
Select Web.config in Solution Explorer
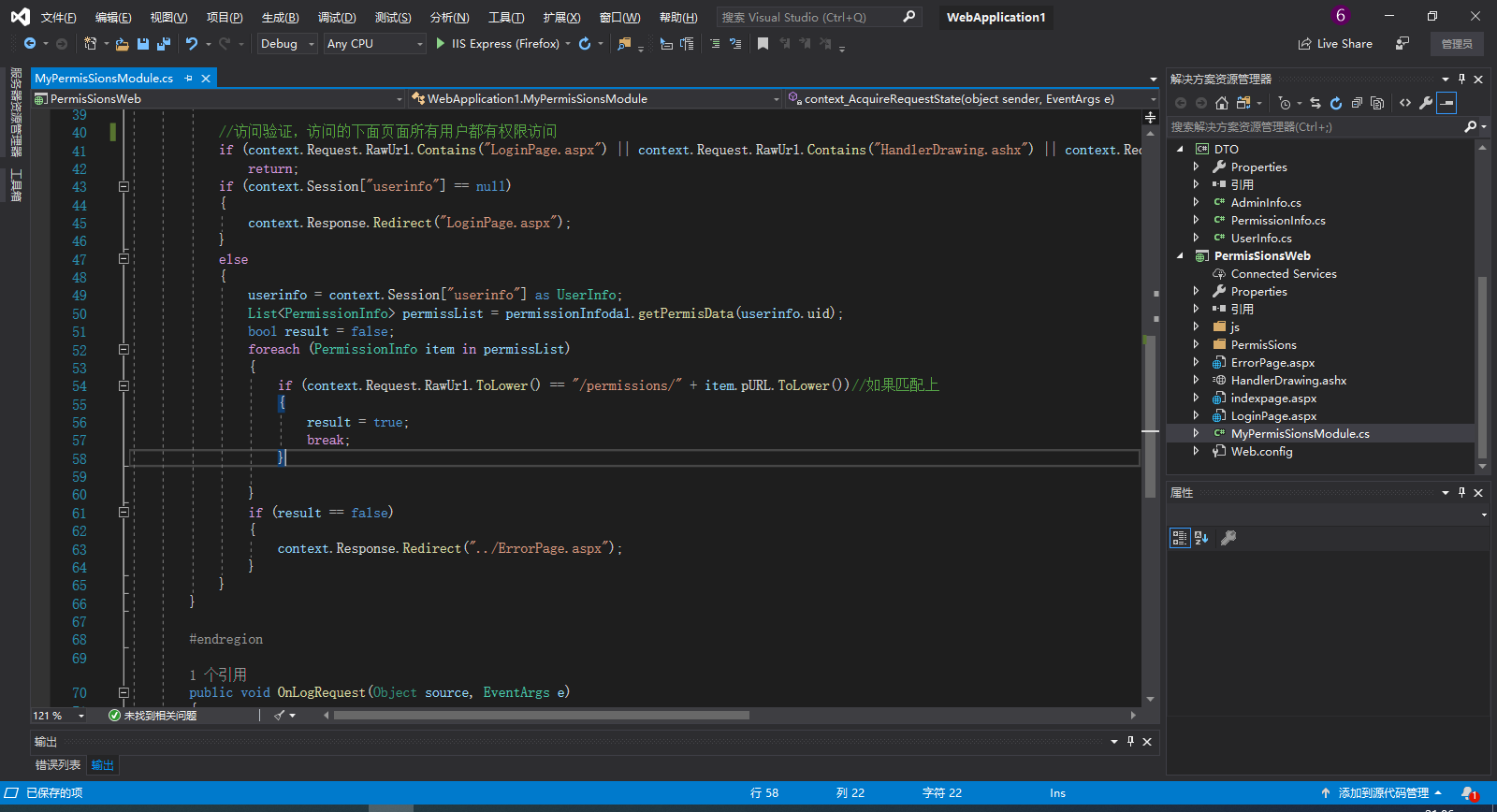click(1261, 452)
